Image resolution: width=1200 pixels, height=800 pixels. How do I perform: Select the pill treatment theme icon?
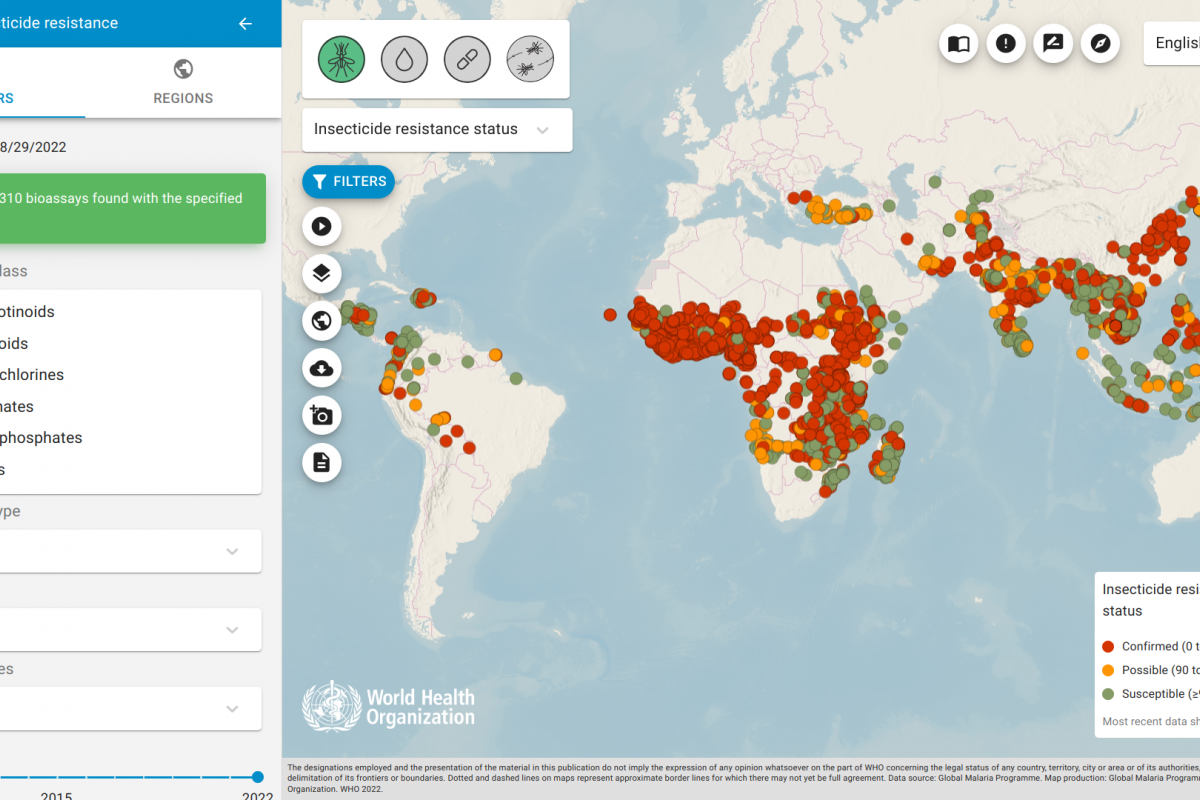click(467, 60)
